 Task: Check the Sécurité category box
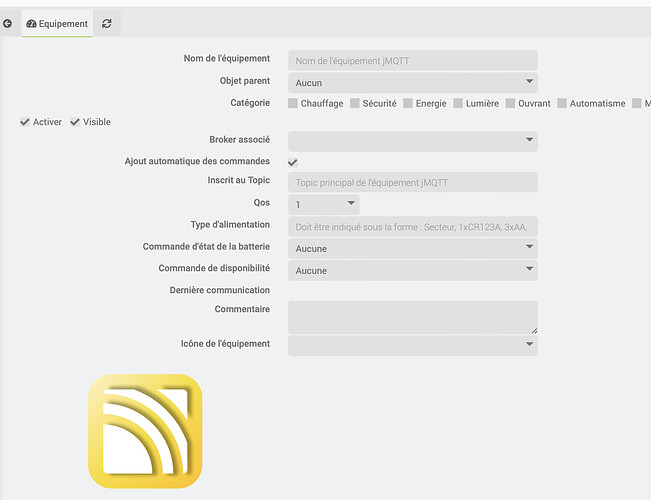point(355,103)
